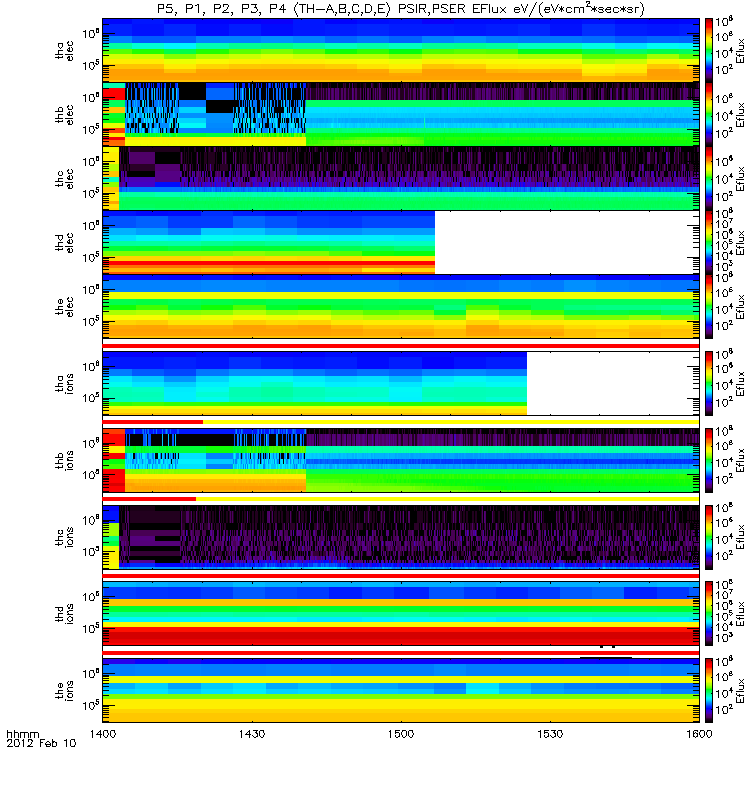Click the thc elec spectrogram panel

tap(401, 178)
